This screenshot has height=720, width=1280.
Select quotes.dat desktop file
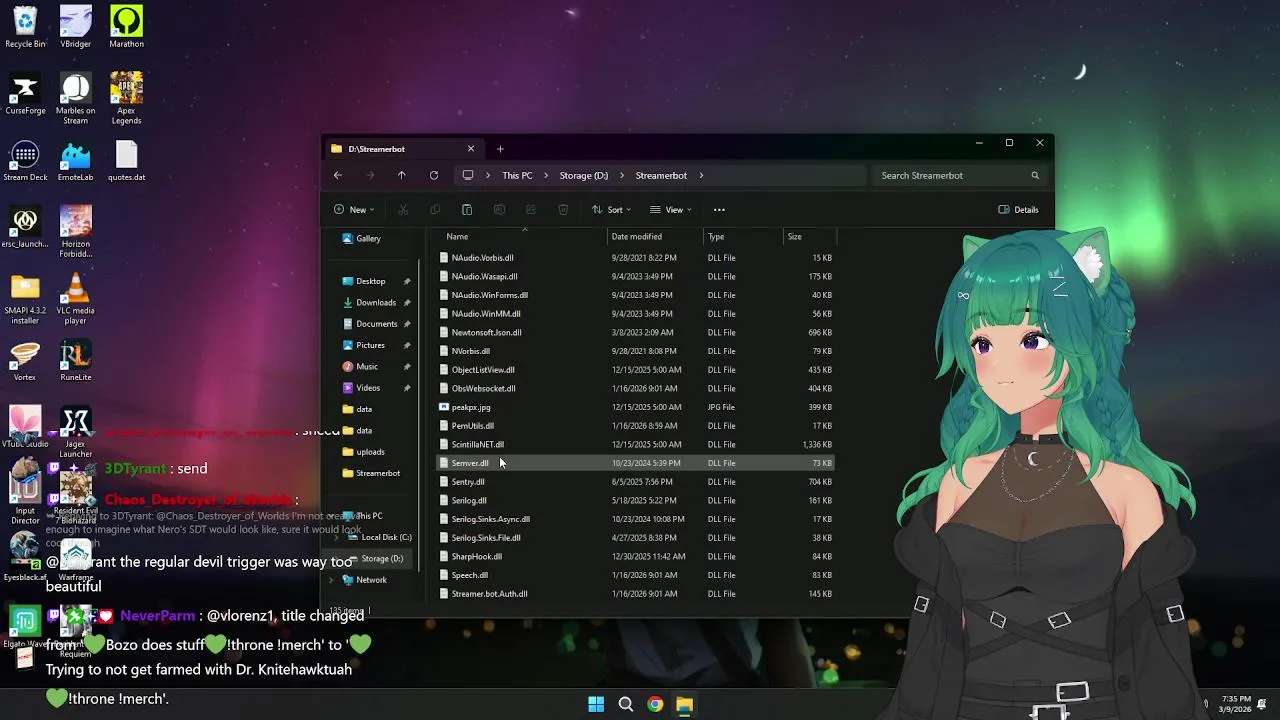[x=126, y=161]
